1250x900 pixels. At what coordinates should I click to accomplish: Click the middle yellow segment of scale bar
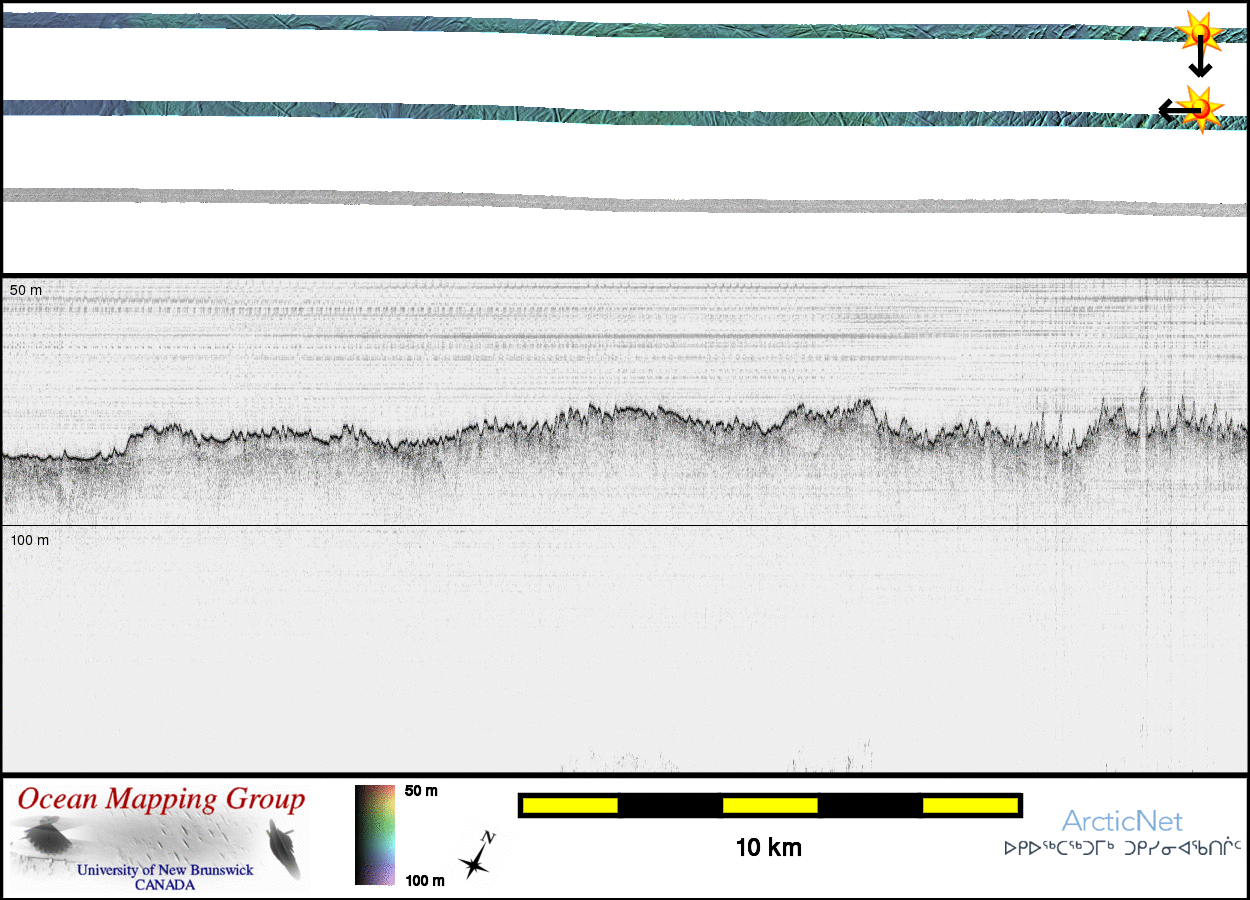[x=769, y=805]
